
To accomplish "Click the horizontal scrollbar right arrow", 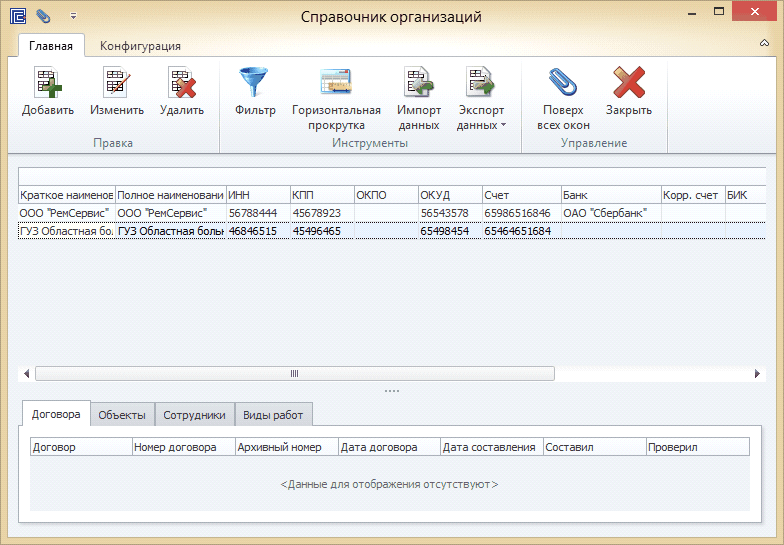I will (x=757, y=374).
